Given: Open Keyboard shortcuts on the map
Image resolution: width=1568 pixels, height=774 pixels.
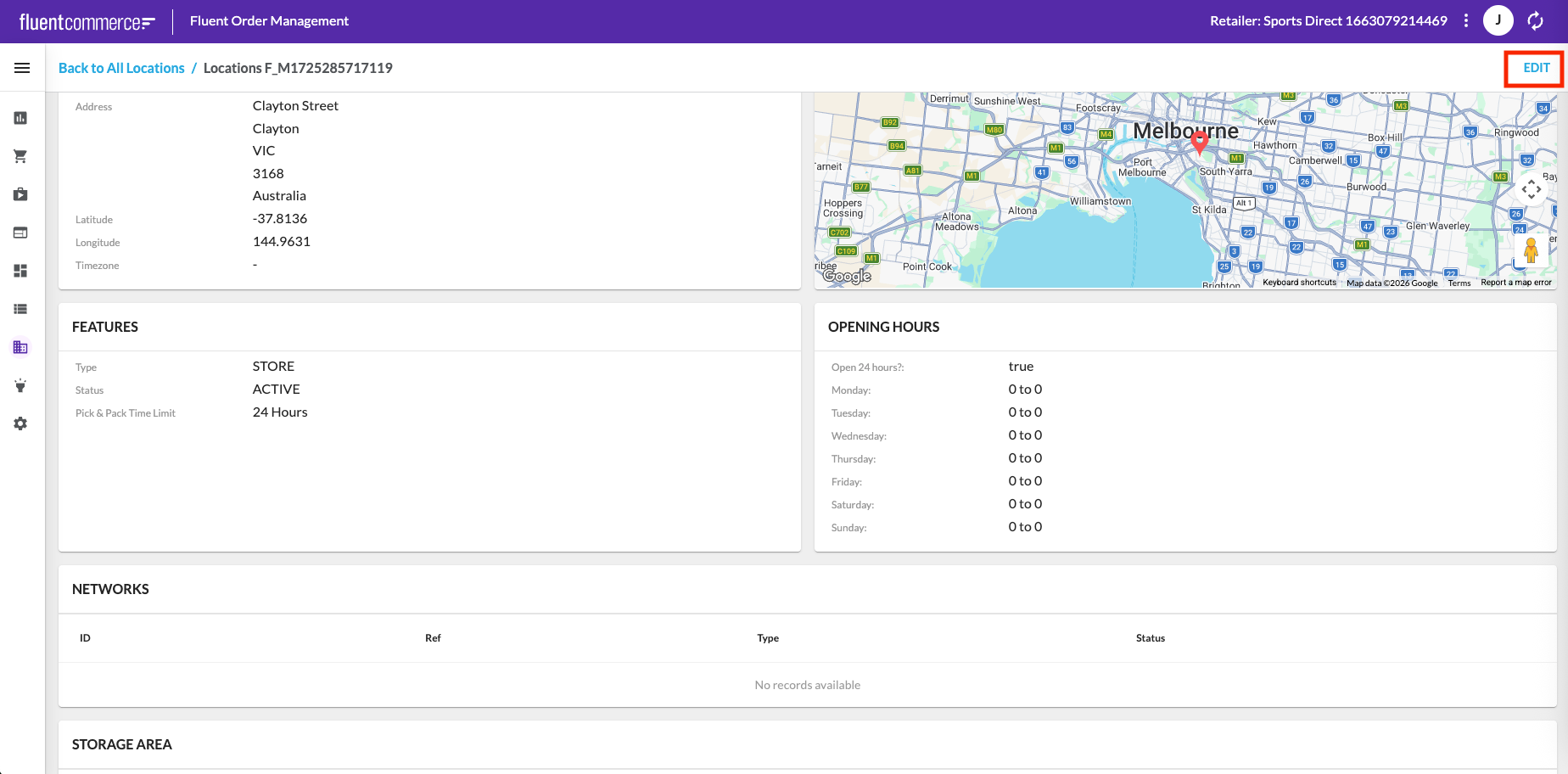Looking at the screenshot, I should pyautogui.click(x=1299, y=283).
